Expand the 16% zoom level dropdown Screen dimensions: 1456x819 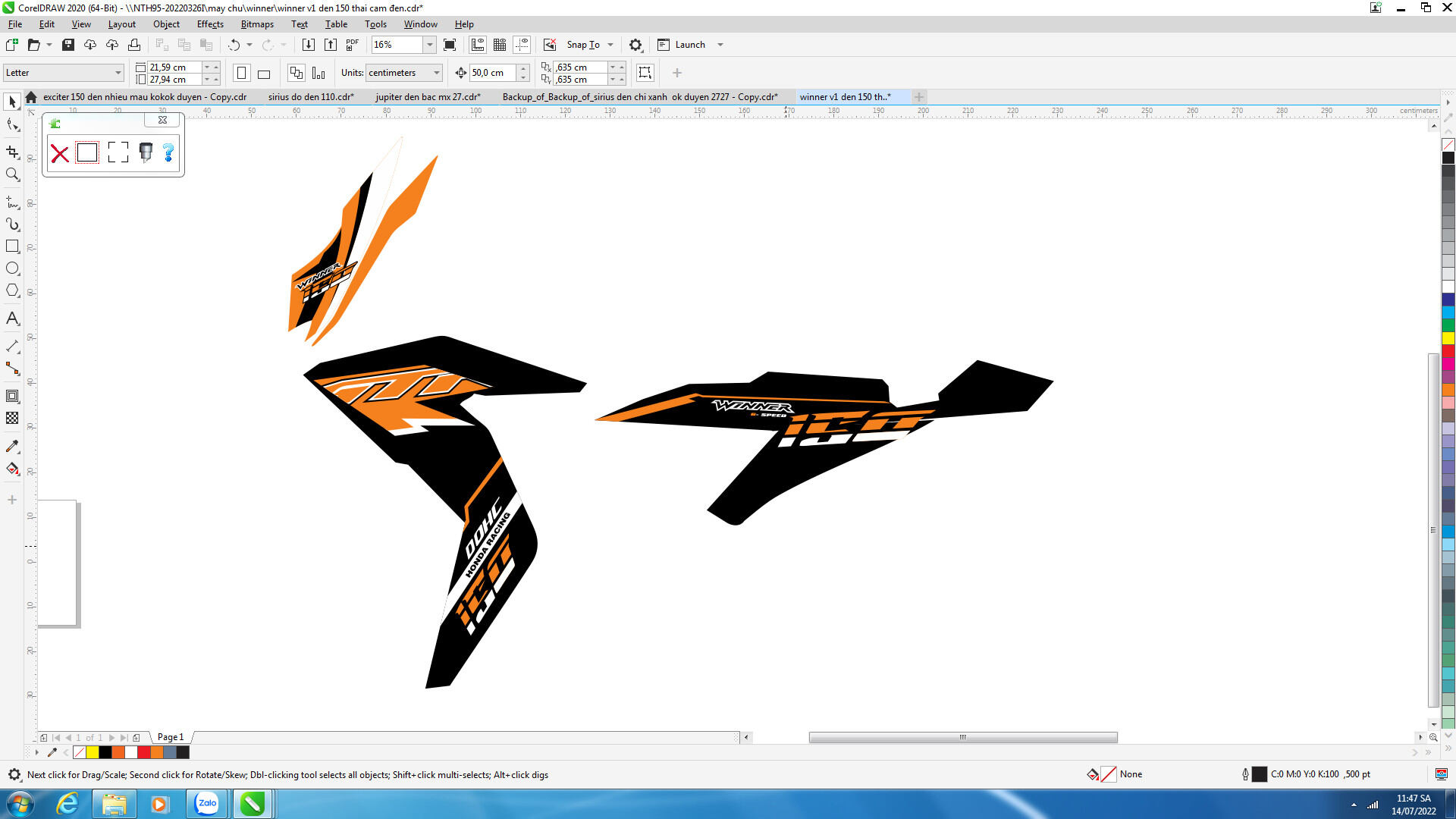[x=429, y=45]
